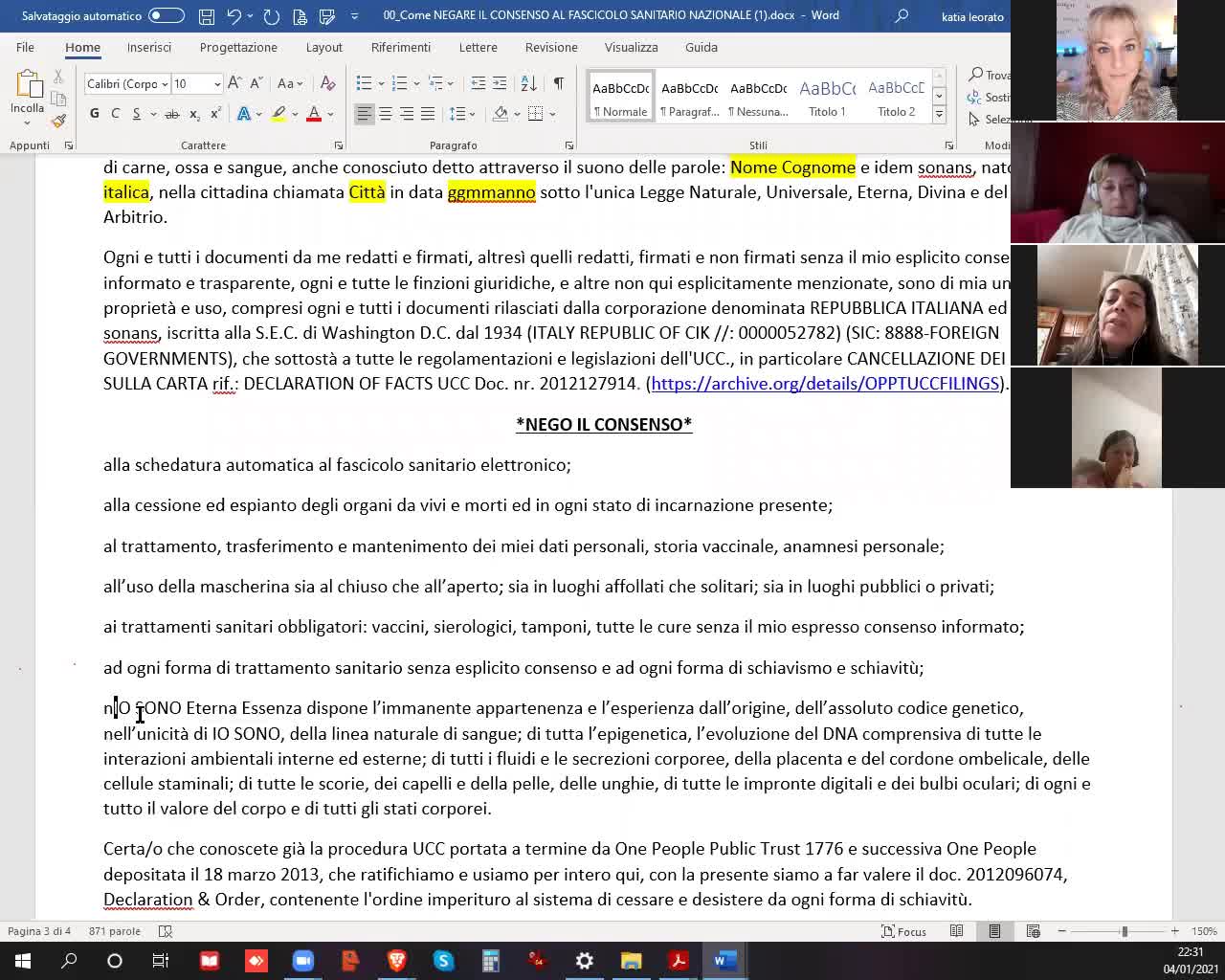Click the Multilevel List icon

pyautogui.click(x=436, y=83)
